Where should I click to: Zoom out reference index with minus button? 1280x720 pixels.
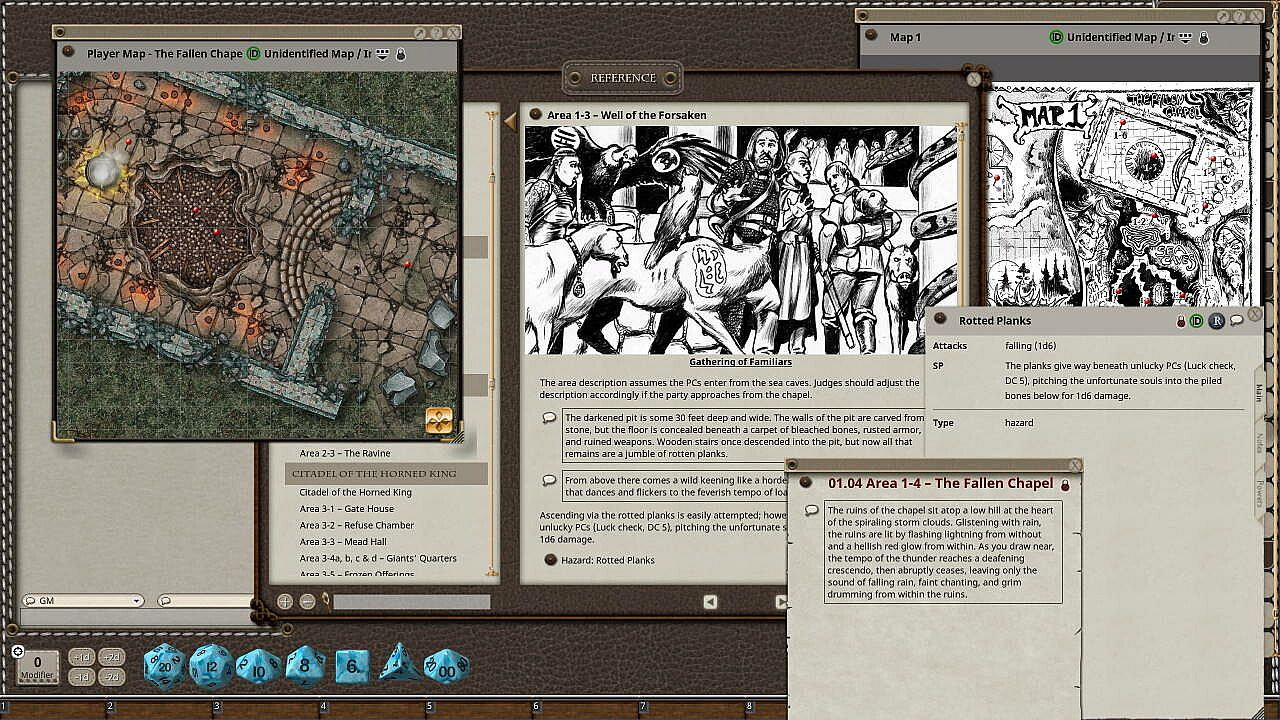(x=307, y=602)
